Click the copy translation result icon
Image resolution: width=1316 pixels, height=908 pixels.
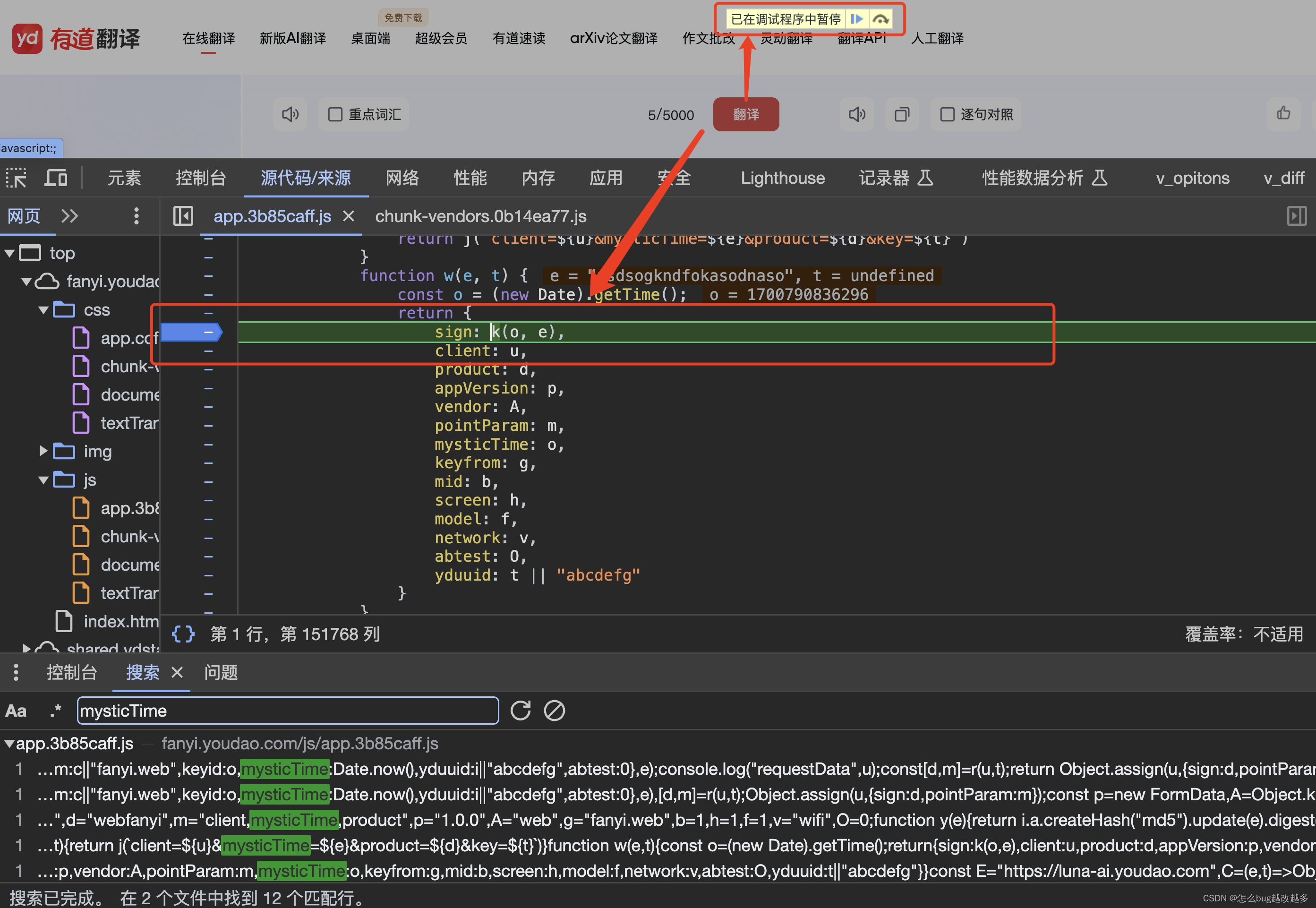tap(902, 114)
